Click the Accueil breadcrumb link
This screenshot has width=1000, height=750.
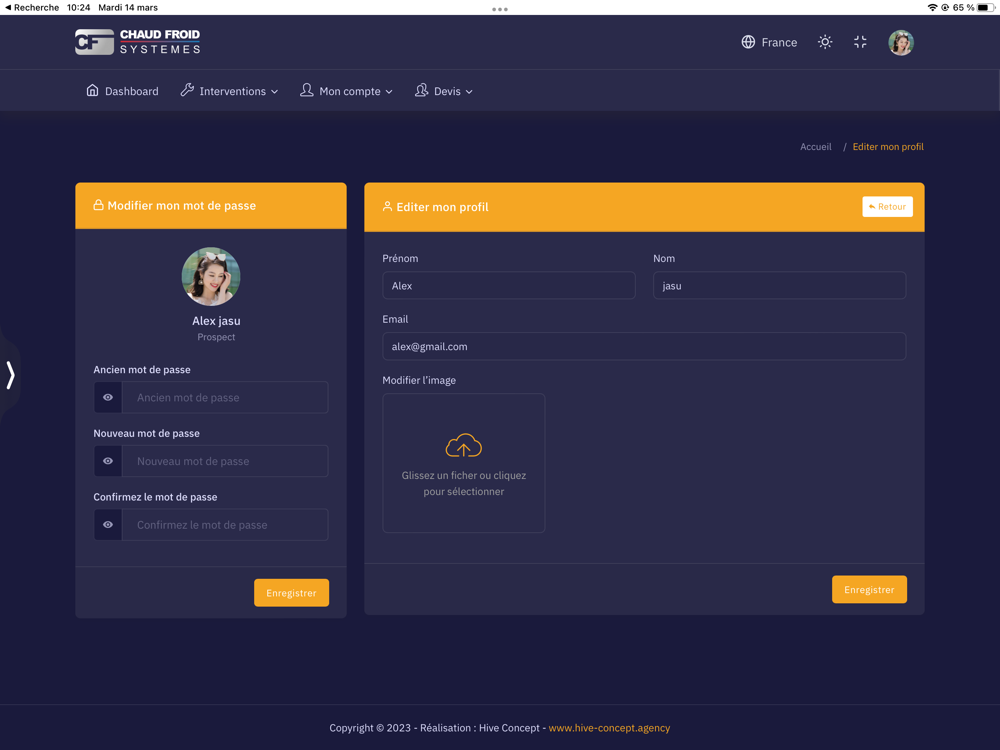pos(816,147)
